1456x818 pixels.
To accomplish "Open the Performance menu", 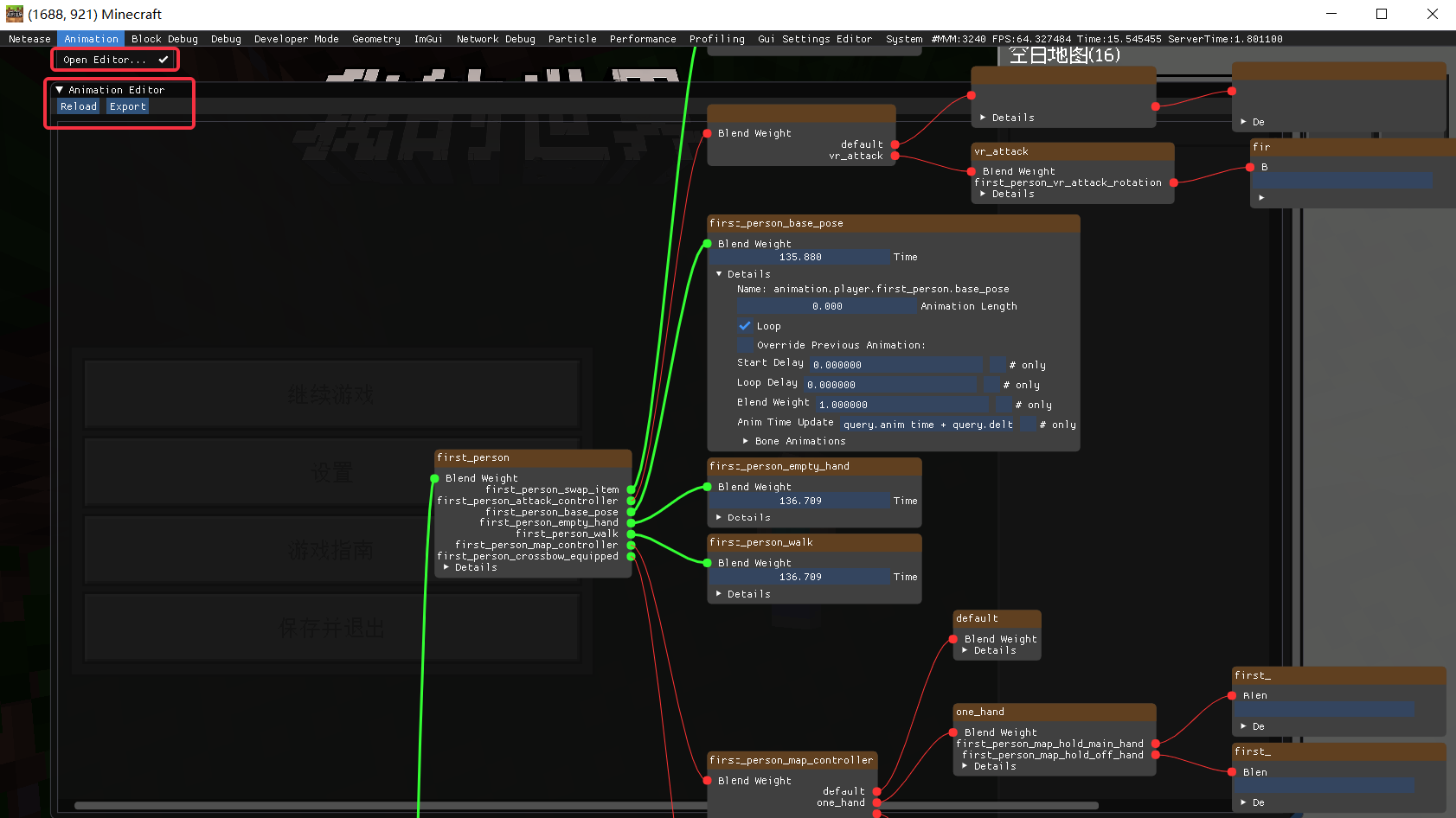I will [643, 39].
